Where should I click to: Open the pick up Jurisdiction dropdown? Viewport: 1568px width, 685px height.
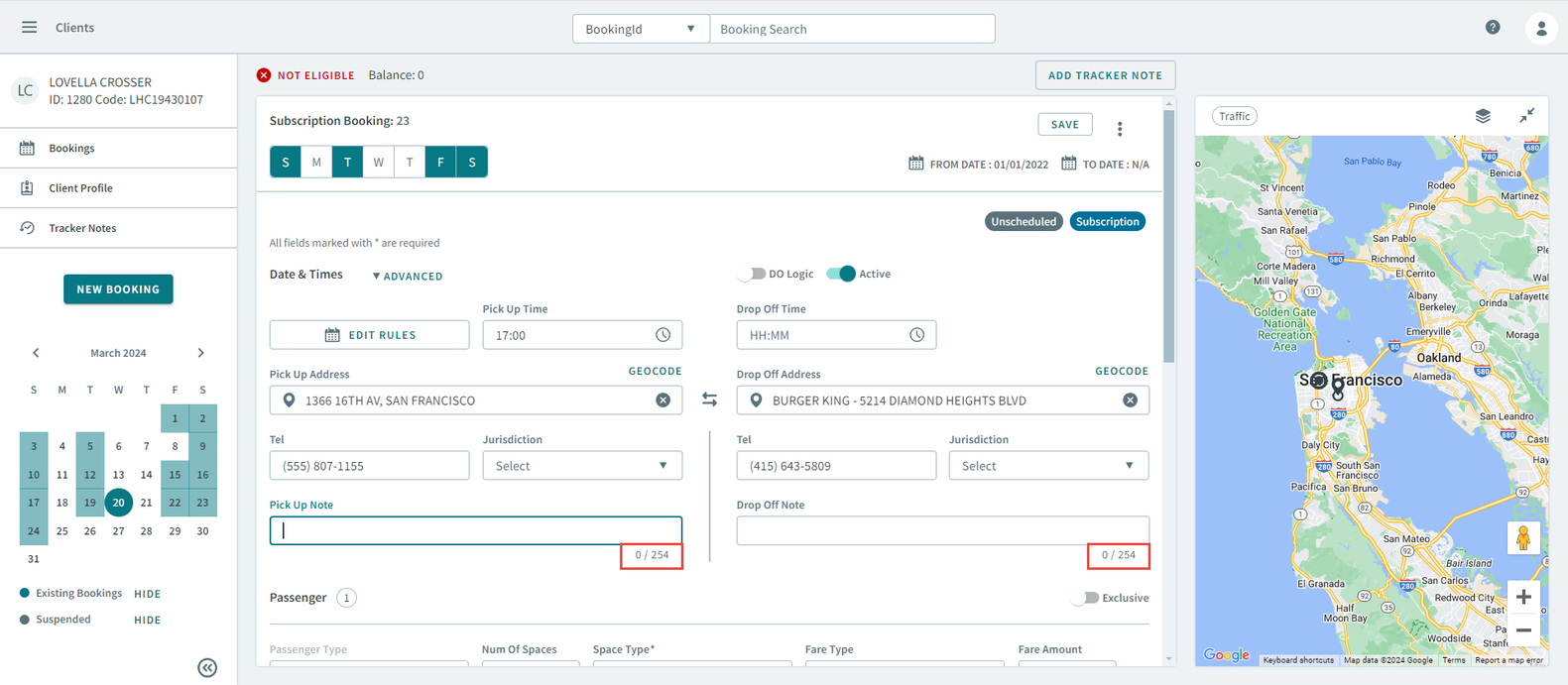(581, 466)
